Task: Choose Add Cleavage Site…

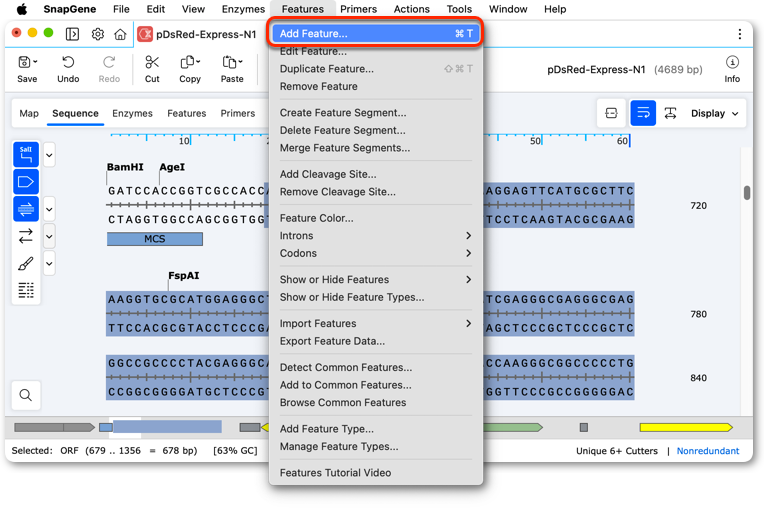Action: click(376, 174)
